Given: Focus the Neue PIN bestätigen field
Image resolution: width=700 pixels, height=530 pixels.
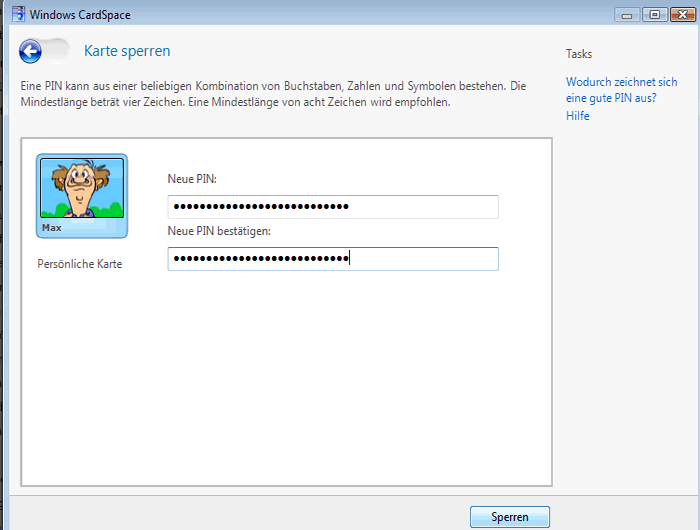Looking at the screenshot, I should (333, 259).
